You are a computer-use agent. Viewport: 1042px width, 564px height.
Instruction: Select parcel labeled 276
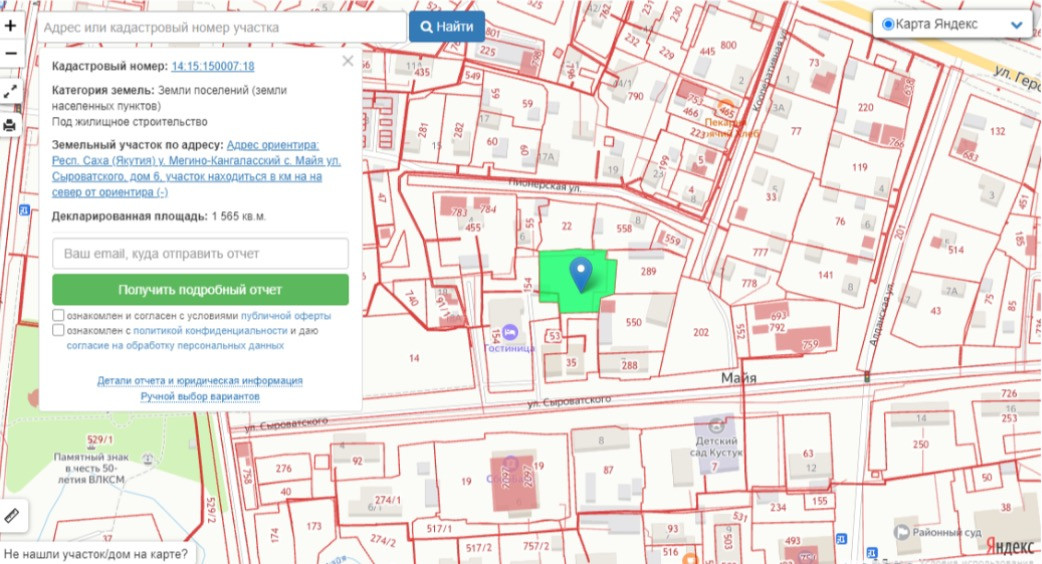(284, 468)
